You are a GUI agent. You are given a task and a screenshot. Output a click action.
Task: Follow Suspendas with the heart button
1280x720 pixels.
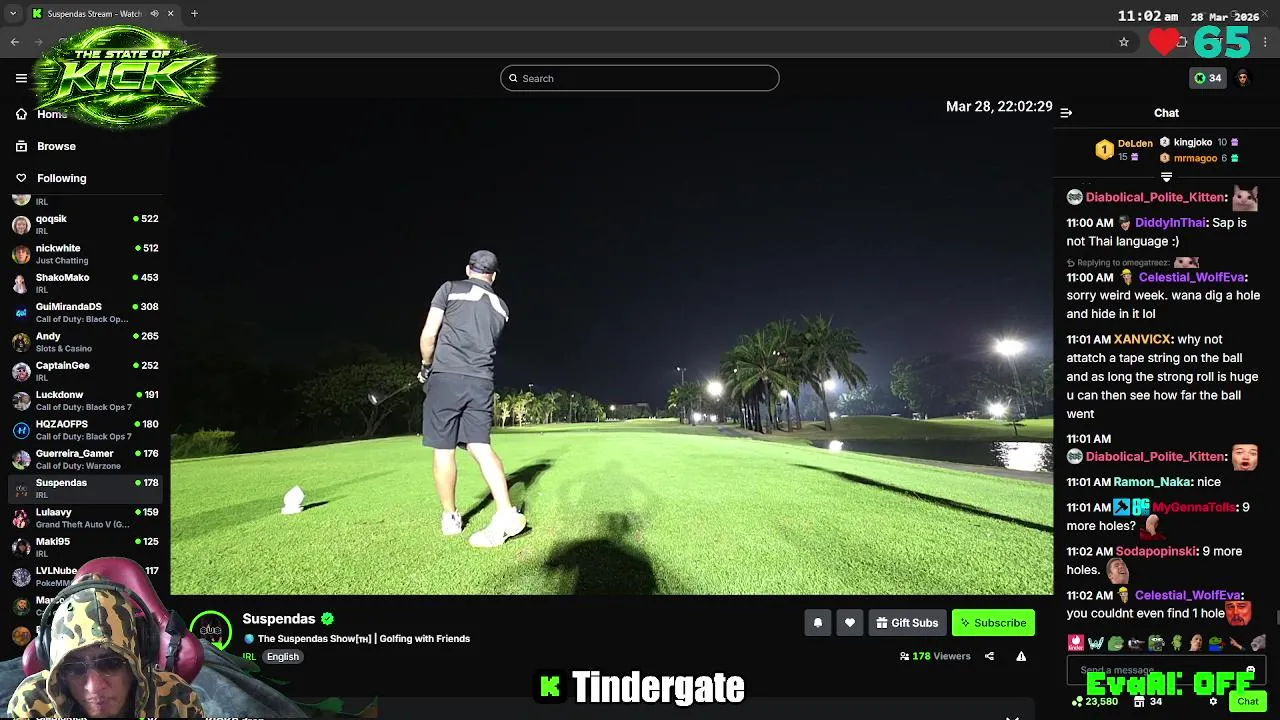[x=849, y=623]
